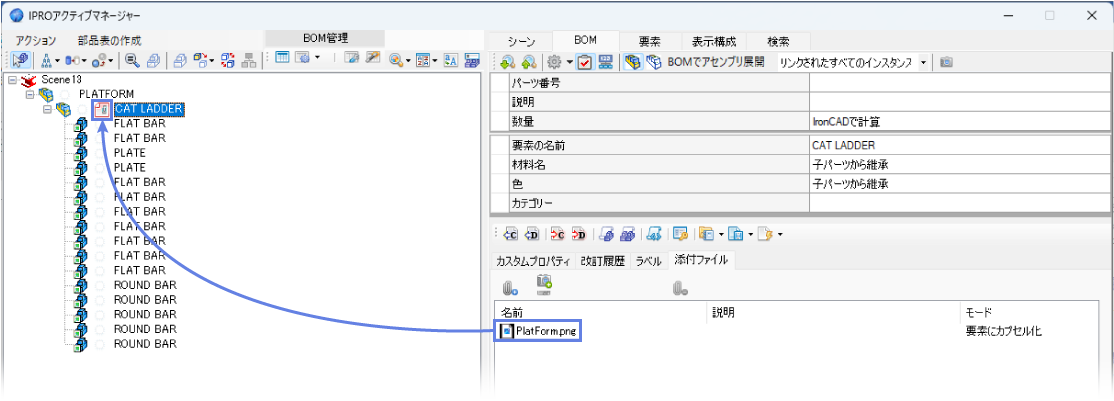The image size is (1114, 401).
Task: Open dropdown of the magnifier filter icon
Action: point(409,61)
